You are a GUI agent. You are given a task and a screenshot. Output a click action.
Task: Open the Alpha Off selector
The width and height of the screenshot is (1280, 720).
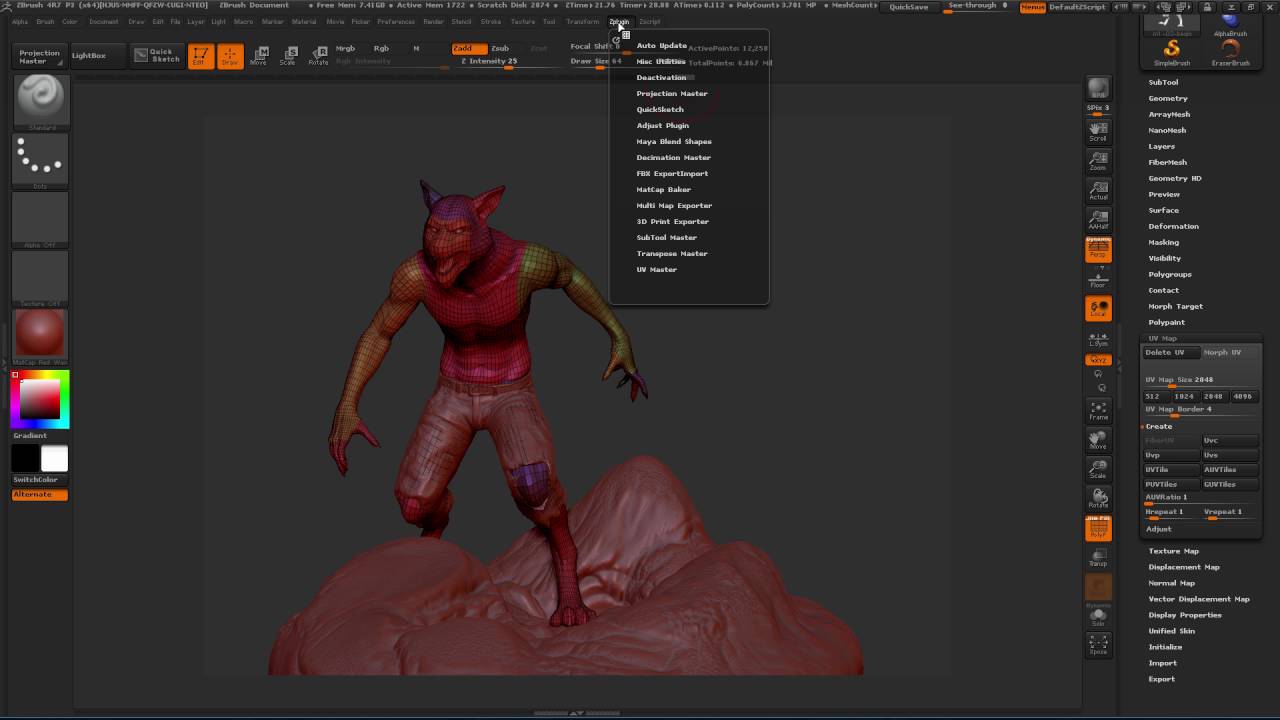[41, 219]
